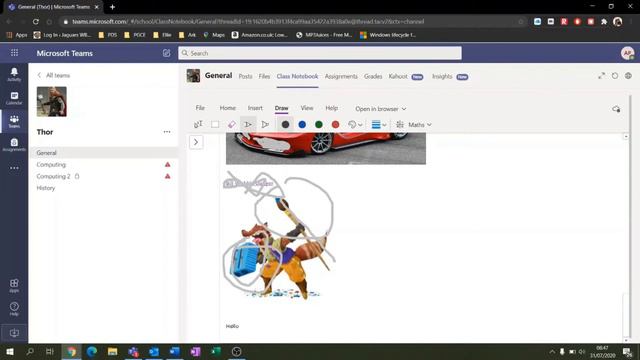This screenshot has height=360, width=640.
Task: Open Teams section in sidebar
Action: (14, 122)
